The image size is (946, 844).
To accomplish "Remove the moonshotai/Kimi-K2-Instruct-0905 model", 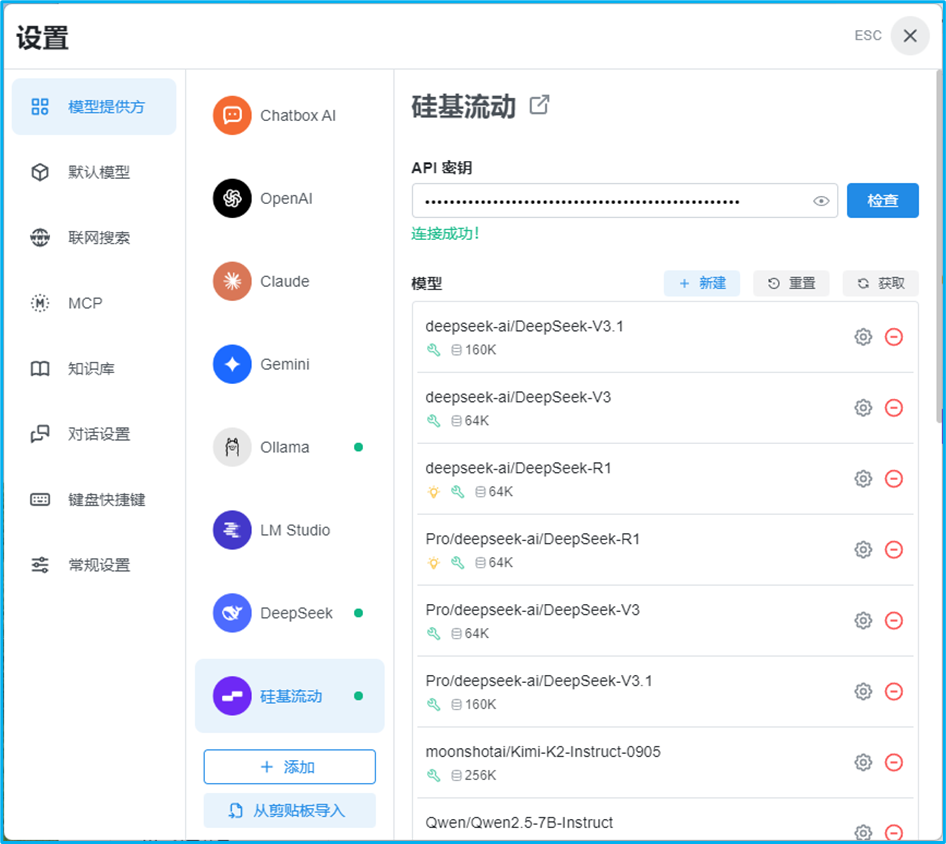I will [x=894, y=762].
